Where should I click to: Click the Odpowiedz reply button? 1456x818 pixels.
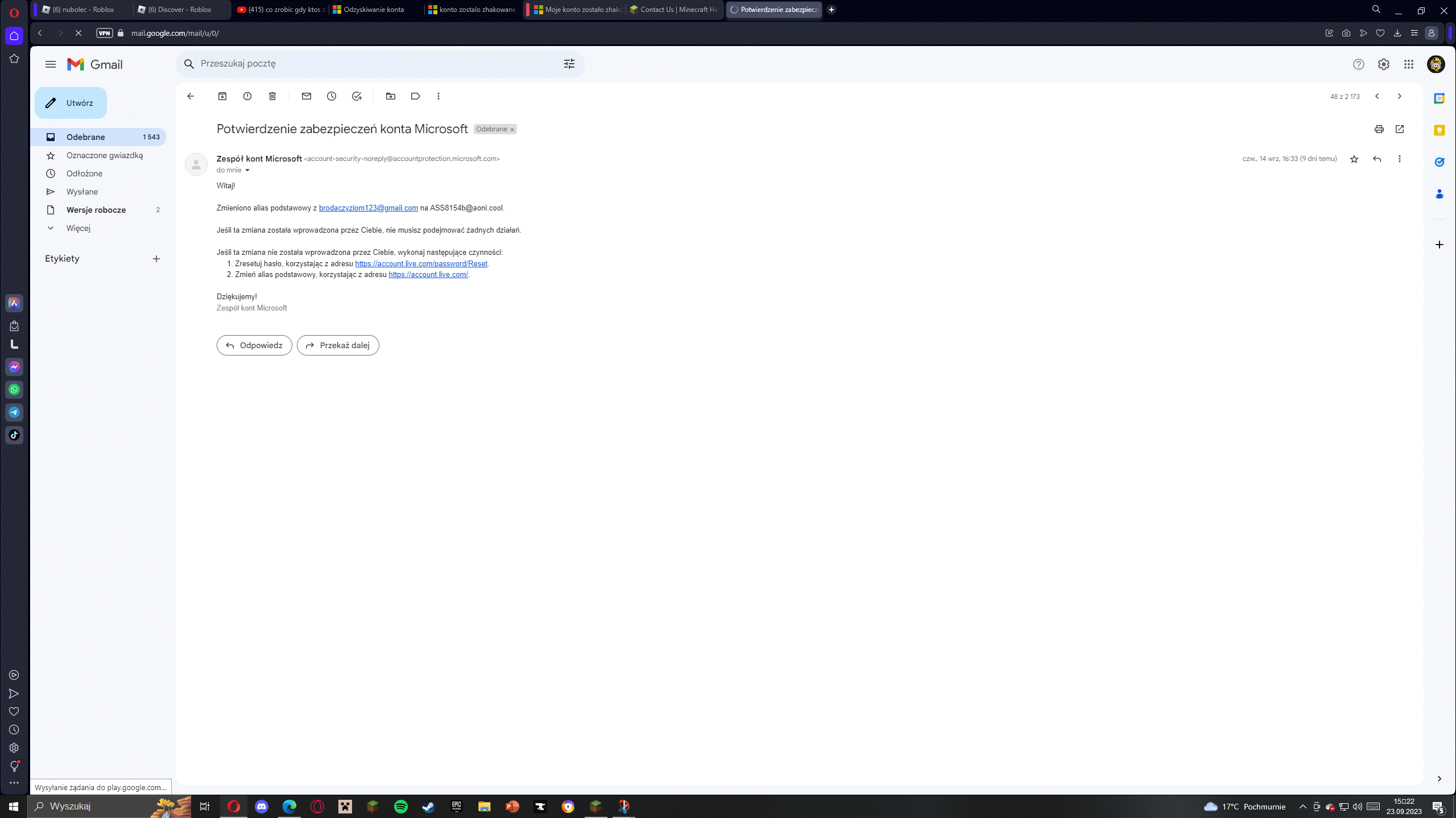click(254, 345)
